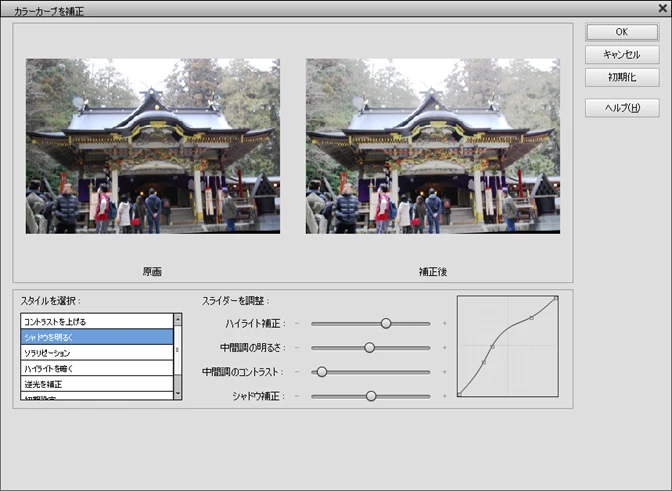Select コントラストを上げる style
This screenshot has width=672, height=491.
point(97,321)
